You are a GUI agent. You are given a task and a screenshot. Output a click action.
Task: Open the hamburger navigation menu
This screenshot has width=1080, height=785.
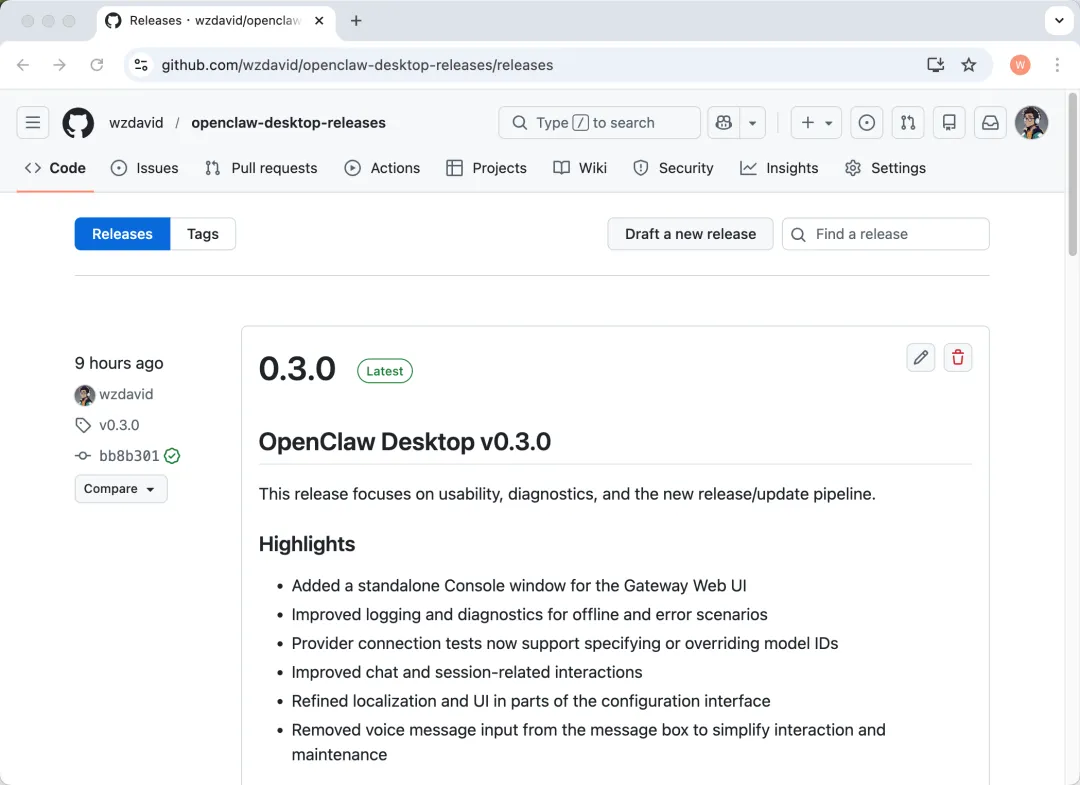point(33,123)
